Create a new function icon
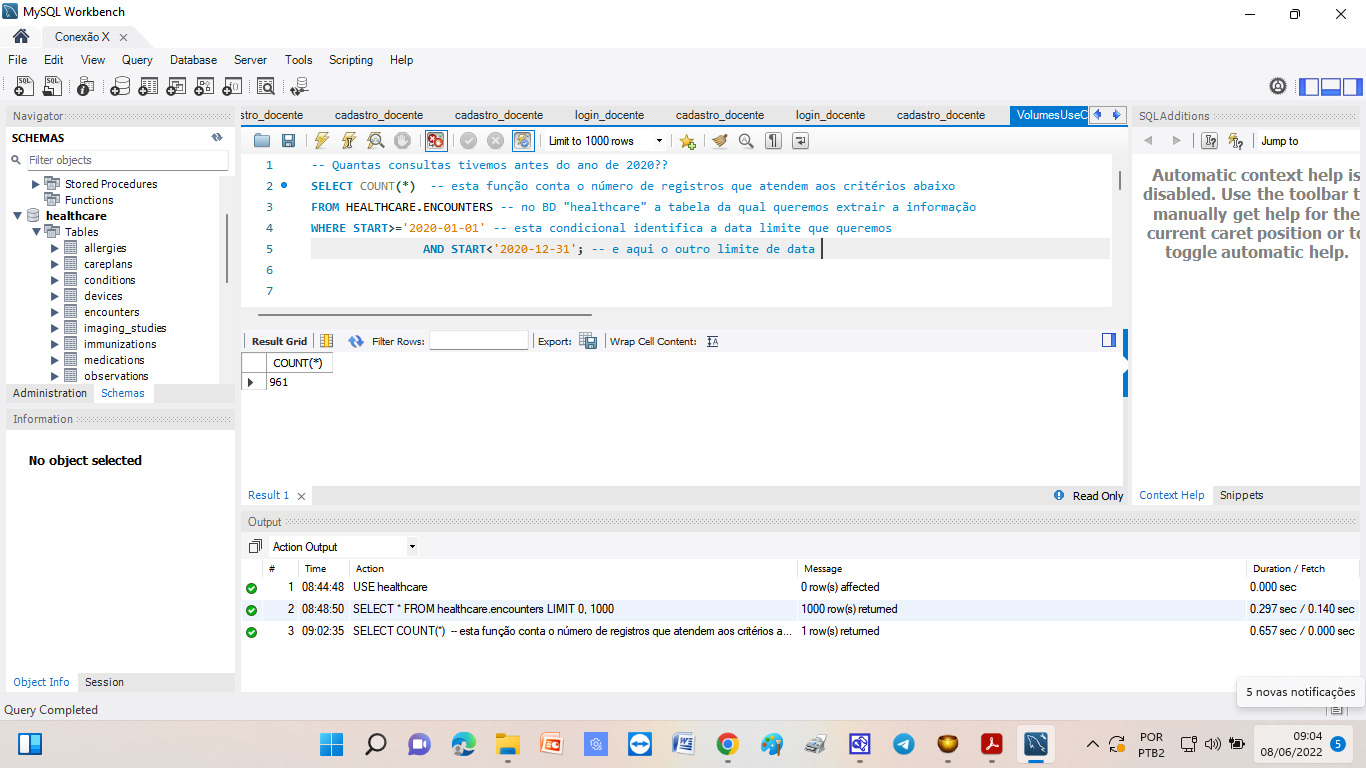1366x768 pixels. click(x=232, y=86)
